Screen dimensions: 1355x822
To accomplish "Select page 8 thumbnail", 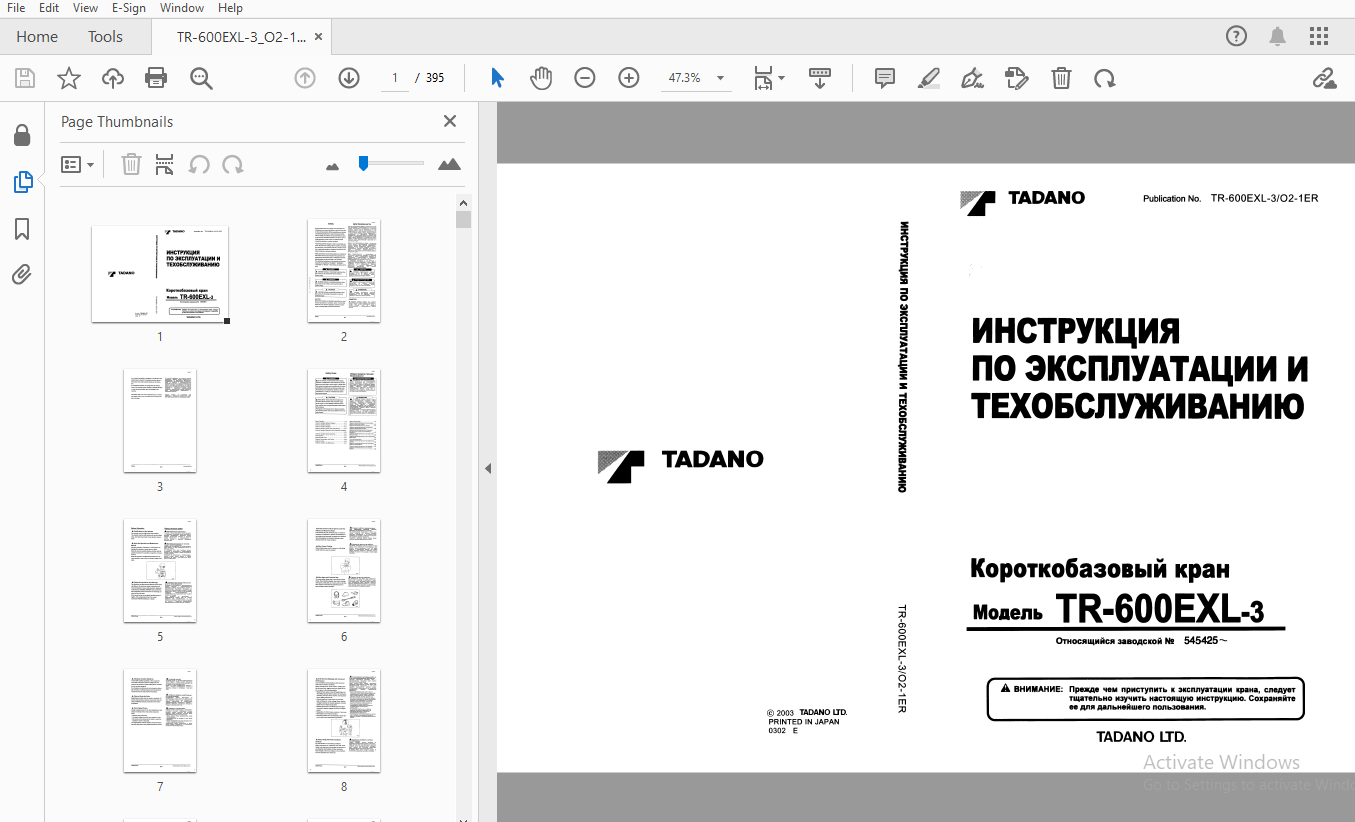I will click(x=344, y=721).
